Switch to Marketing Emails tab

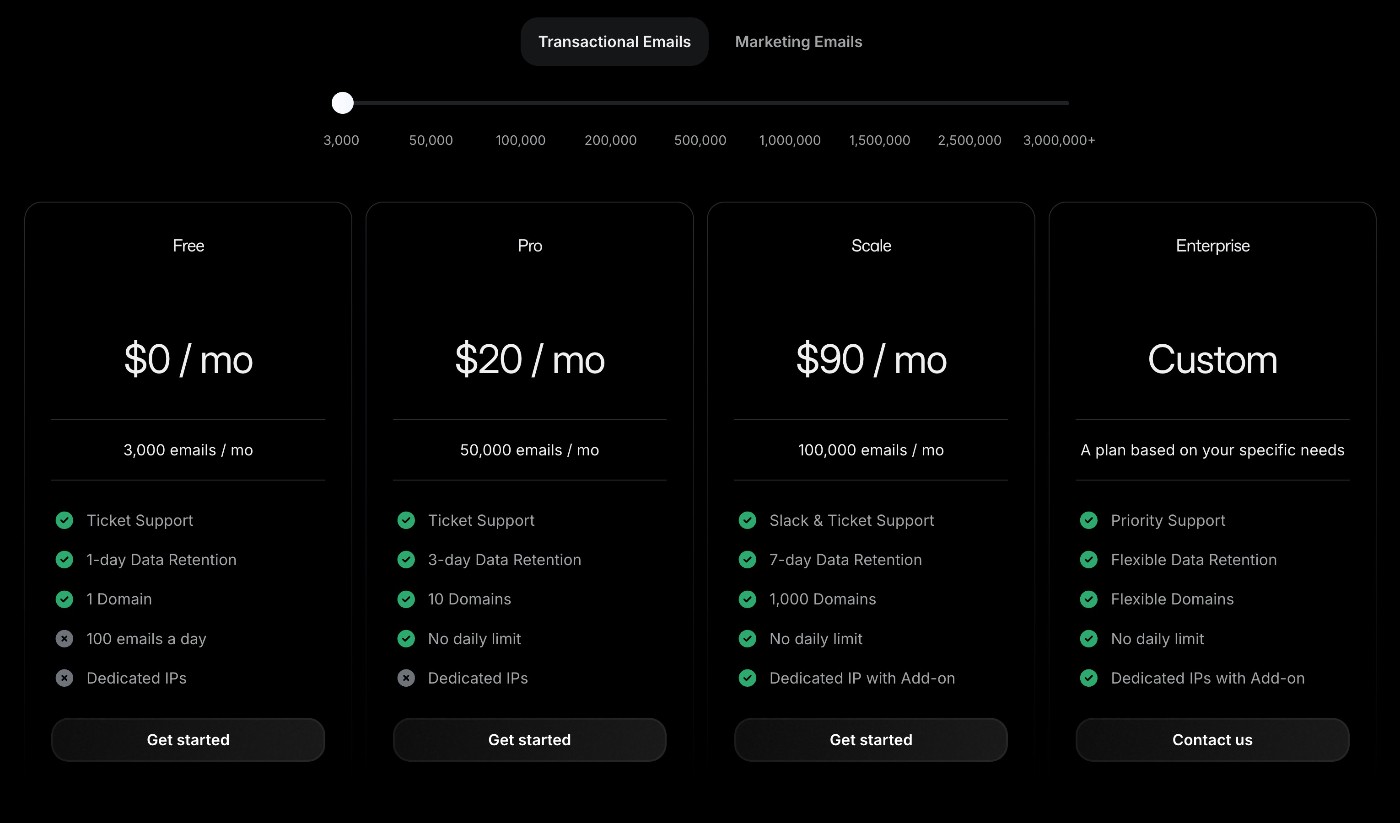pos(798,42)
